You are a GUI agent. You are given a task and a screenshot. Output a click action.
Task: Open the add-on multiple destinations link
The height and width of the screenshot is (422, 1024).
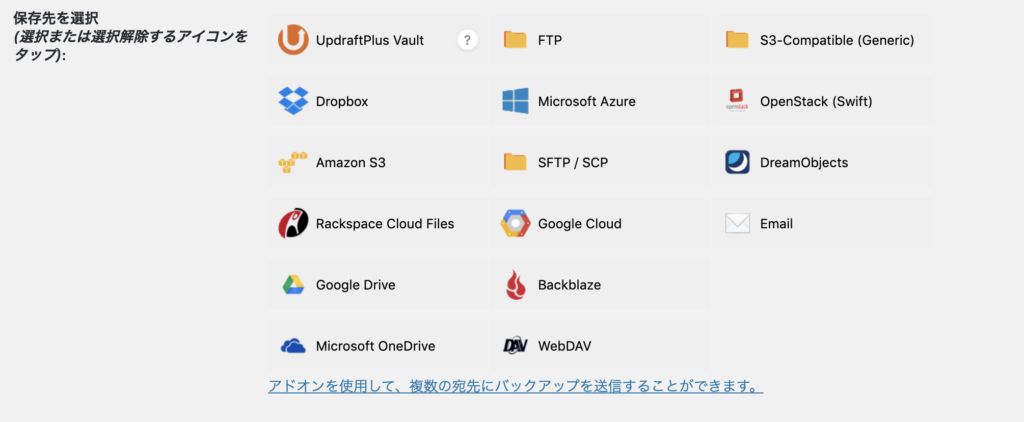[x=516, y=386]
